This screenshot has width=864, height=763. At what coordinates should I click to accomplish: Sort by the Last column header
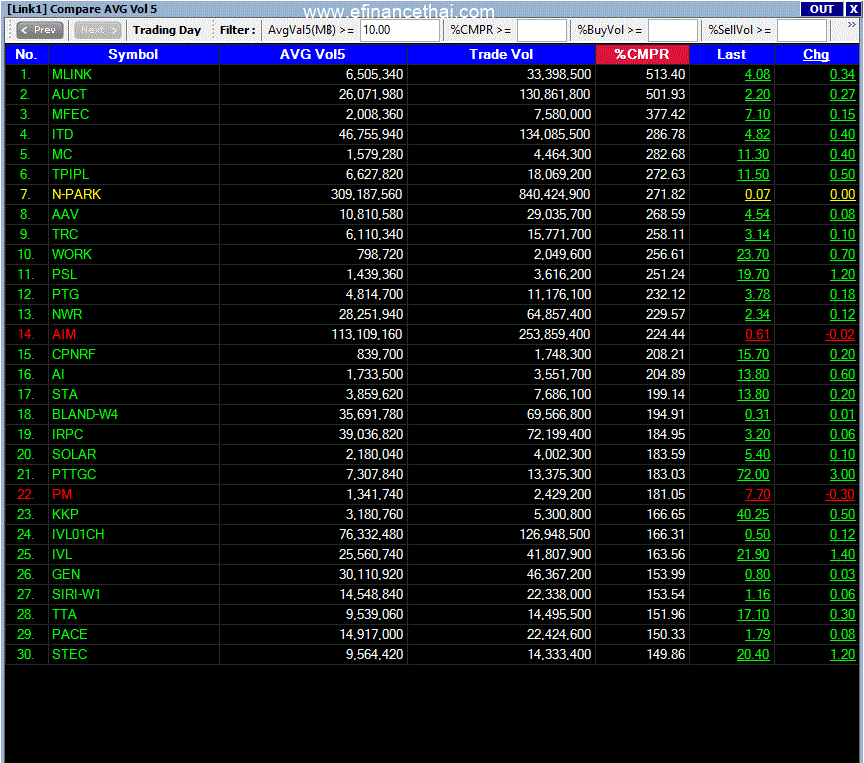point(732,55)
